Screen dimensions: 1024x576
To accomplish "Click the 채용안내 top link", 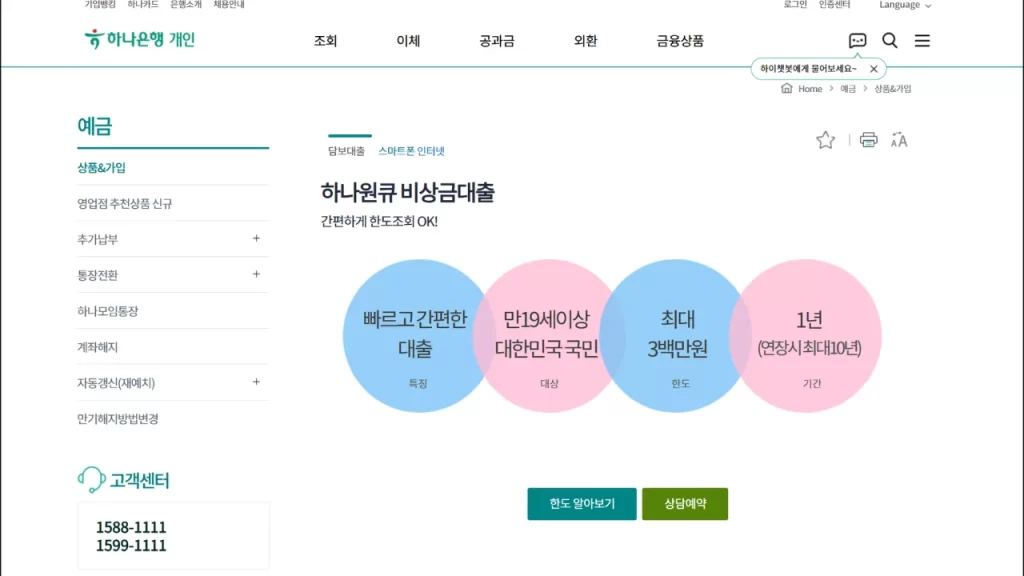I will tap(229, 5).
